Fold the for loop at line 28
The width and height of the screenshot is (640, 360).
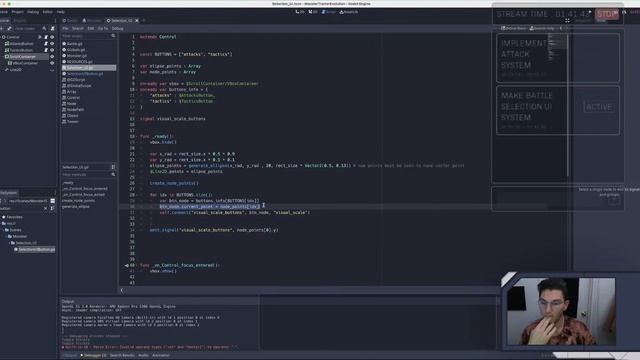click(136, 195)
